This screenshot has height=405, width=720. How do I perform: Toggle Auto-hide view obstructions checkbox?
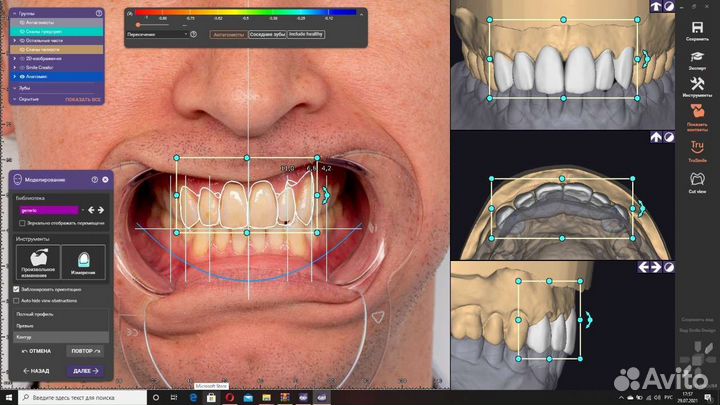(x=16, y=299)
